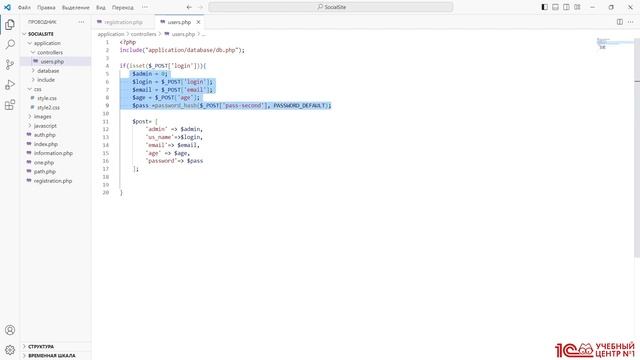Open editor more actions ellipsis

631,22
